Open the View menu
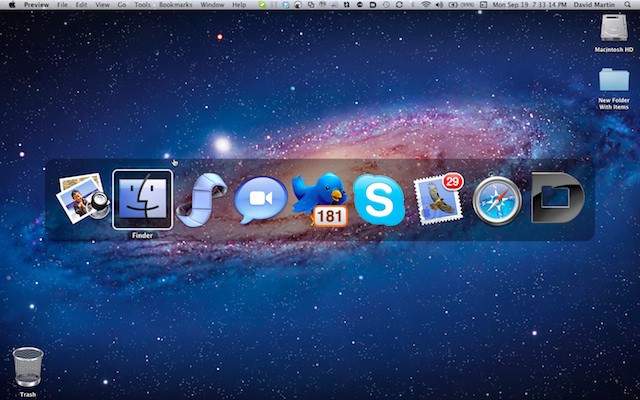 (102, 5)
